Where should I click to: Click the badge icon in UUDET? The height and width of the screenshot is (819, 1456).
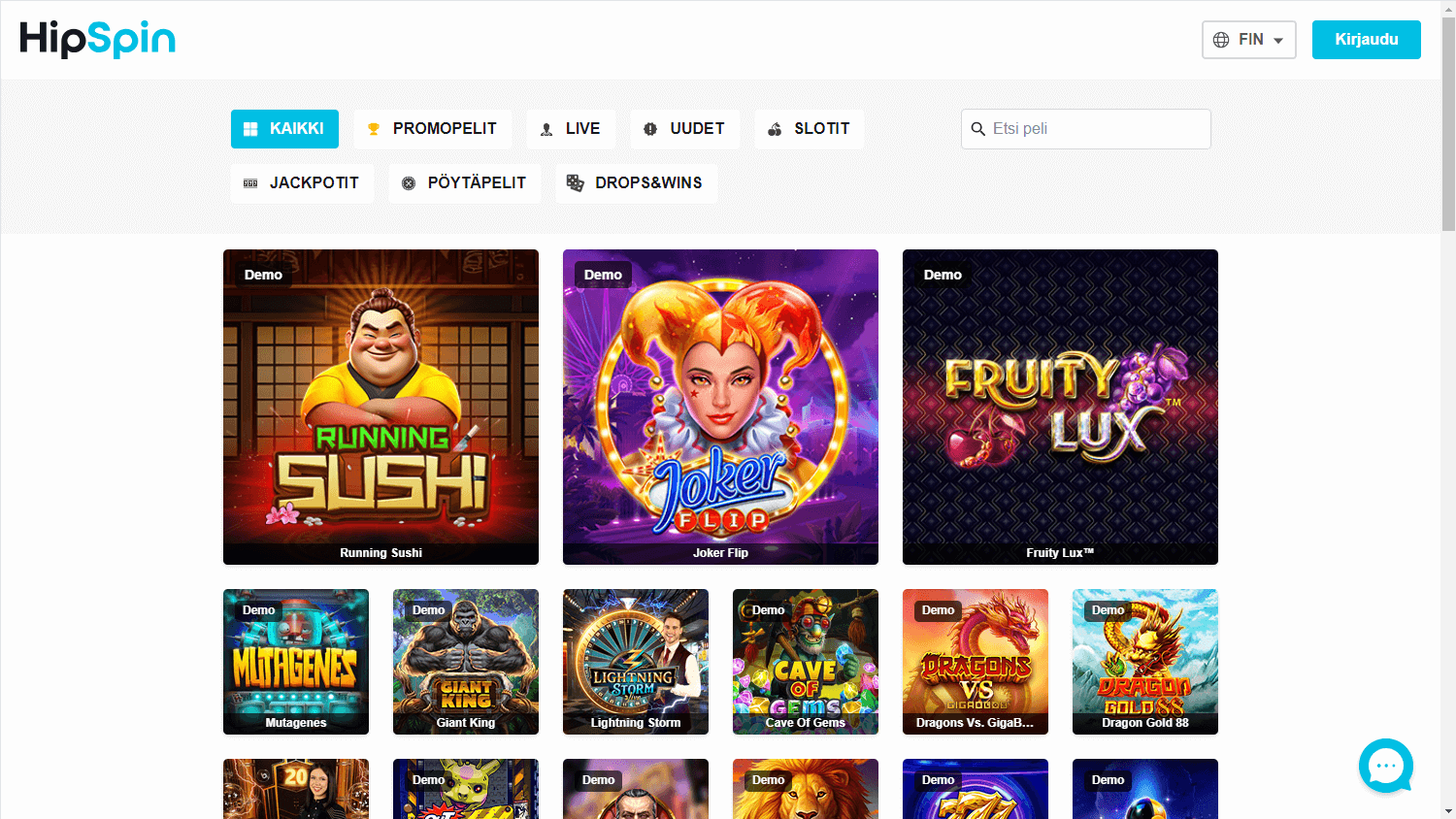[650, 129]
